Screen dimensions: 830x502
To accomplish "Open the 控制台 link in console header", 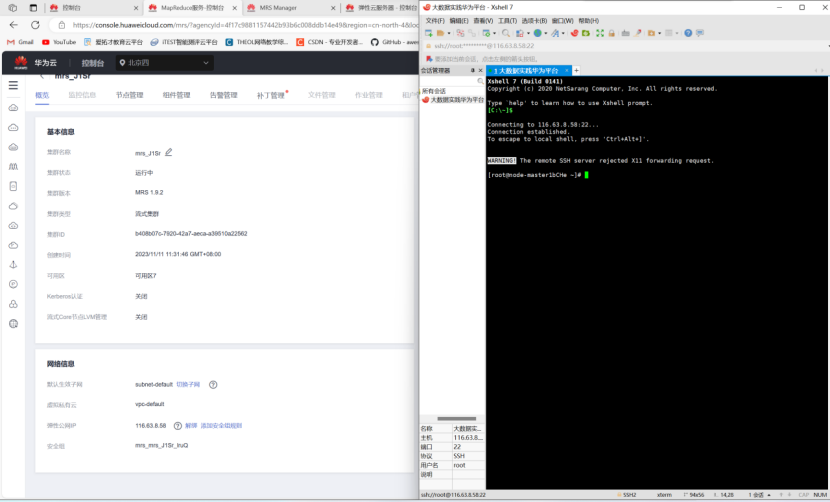I will (93, 63).
